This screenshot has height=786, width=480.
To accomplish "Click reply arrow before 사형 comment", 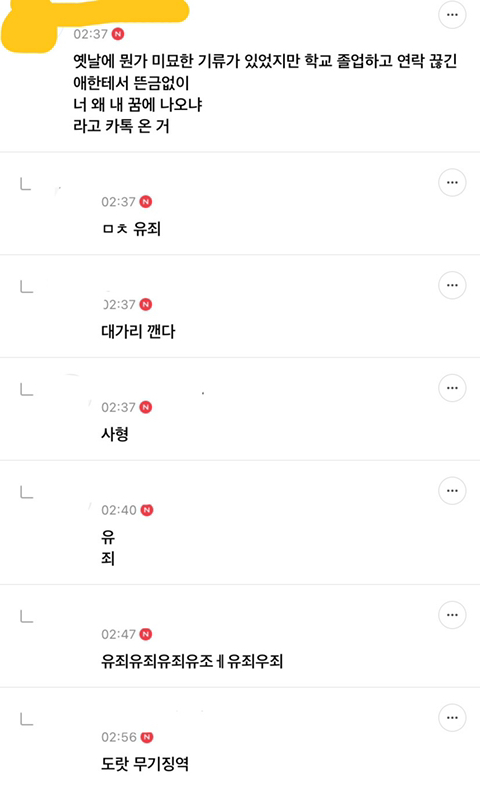I will click(26, 389).
